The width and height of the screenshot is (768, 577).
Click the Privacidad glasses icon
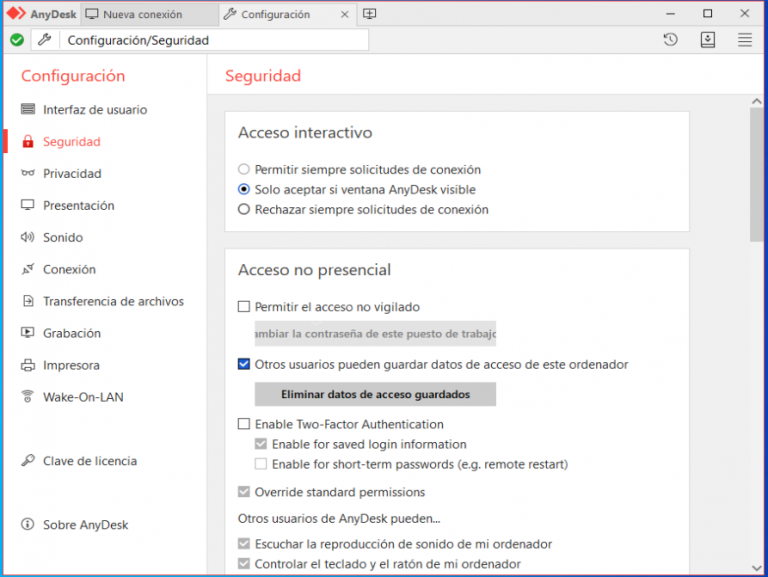click(x=28, y=173)
